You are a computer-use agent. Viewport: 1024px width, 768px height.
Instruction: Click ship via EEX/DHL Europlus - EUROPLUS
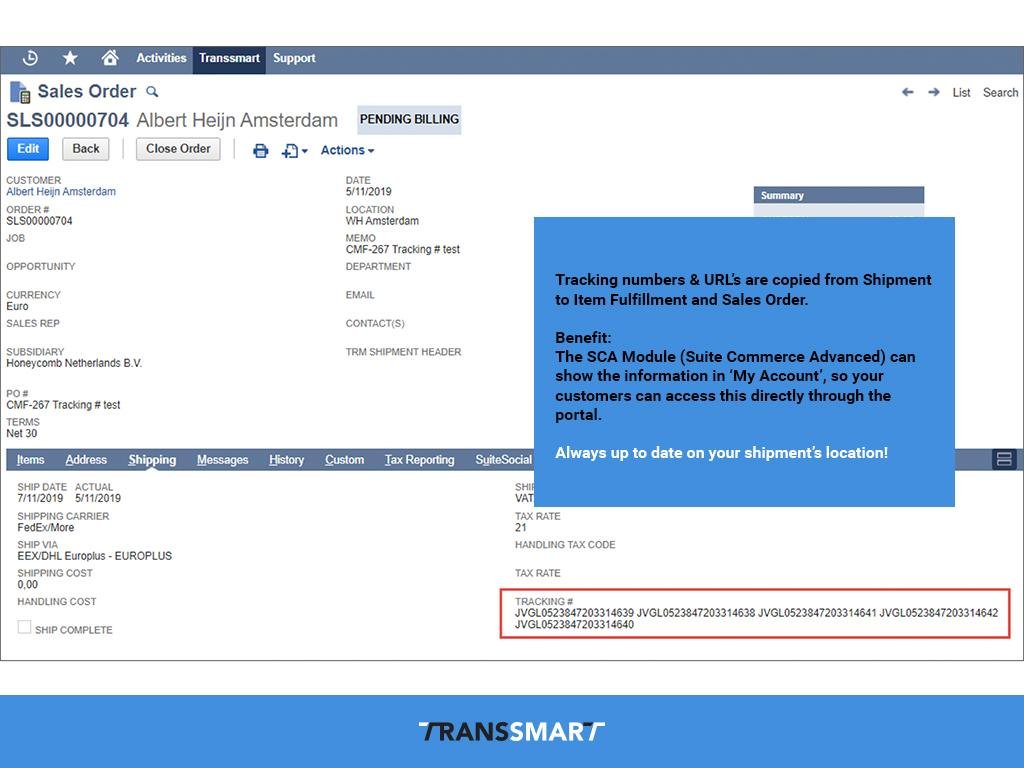[95, 556]
